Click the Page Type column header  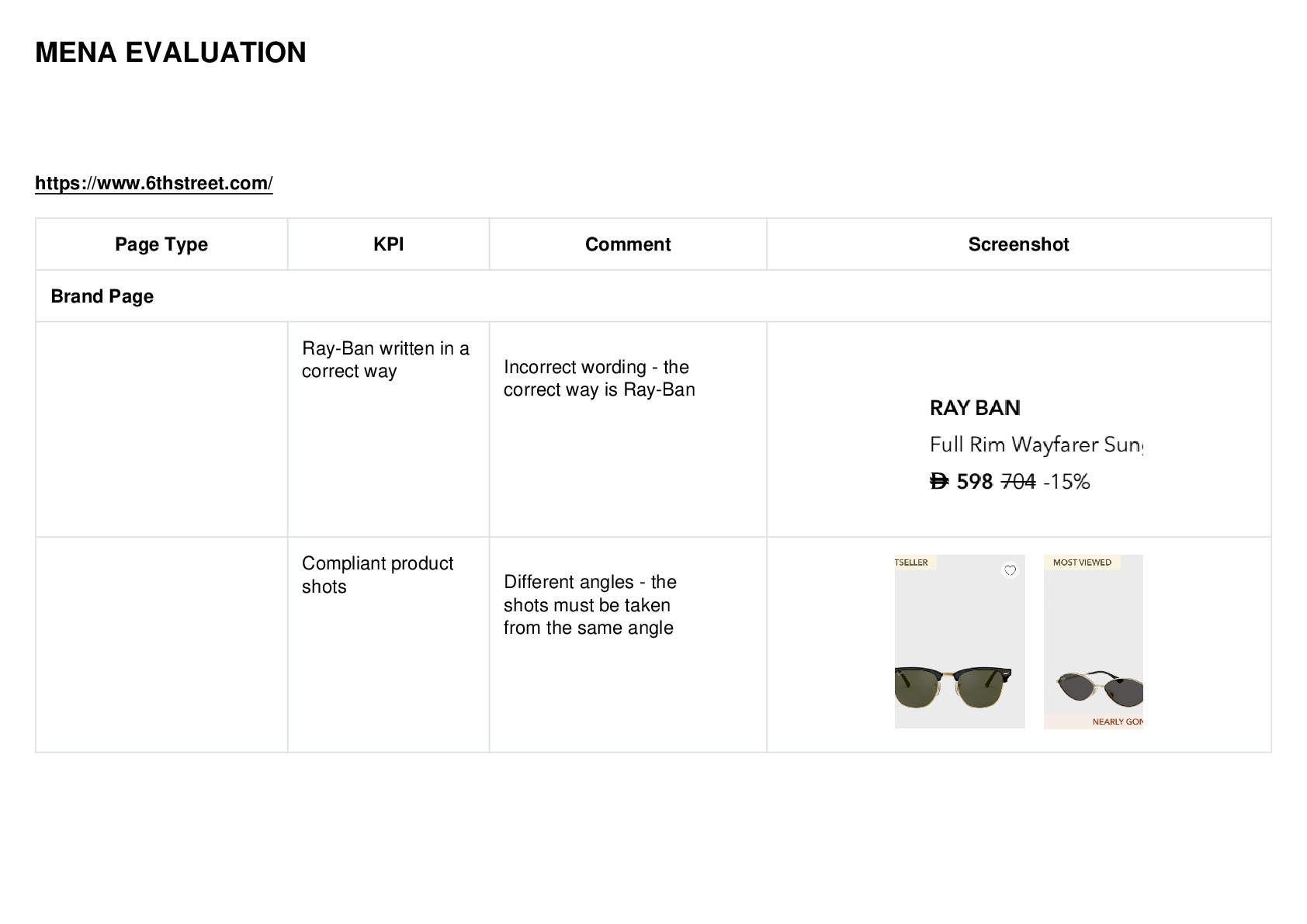click(161, 244)
